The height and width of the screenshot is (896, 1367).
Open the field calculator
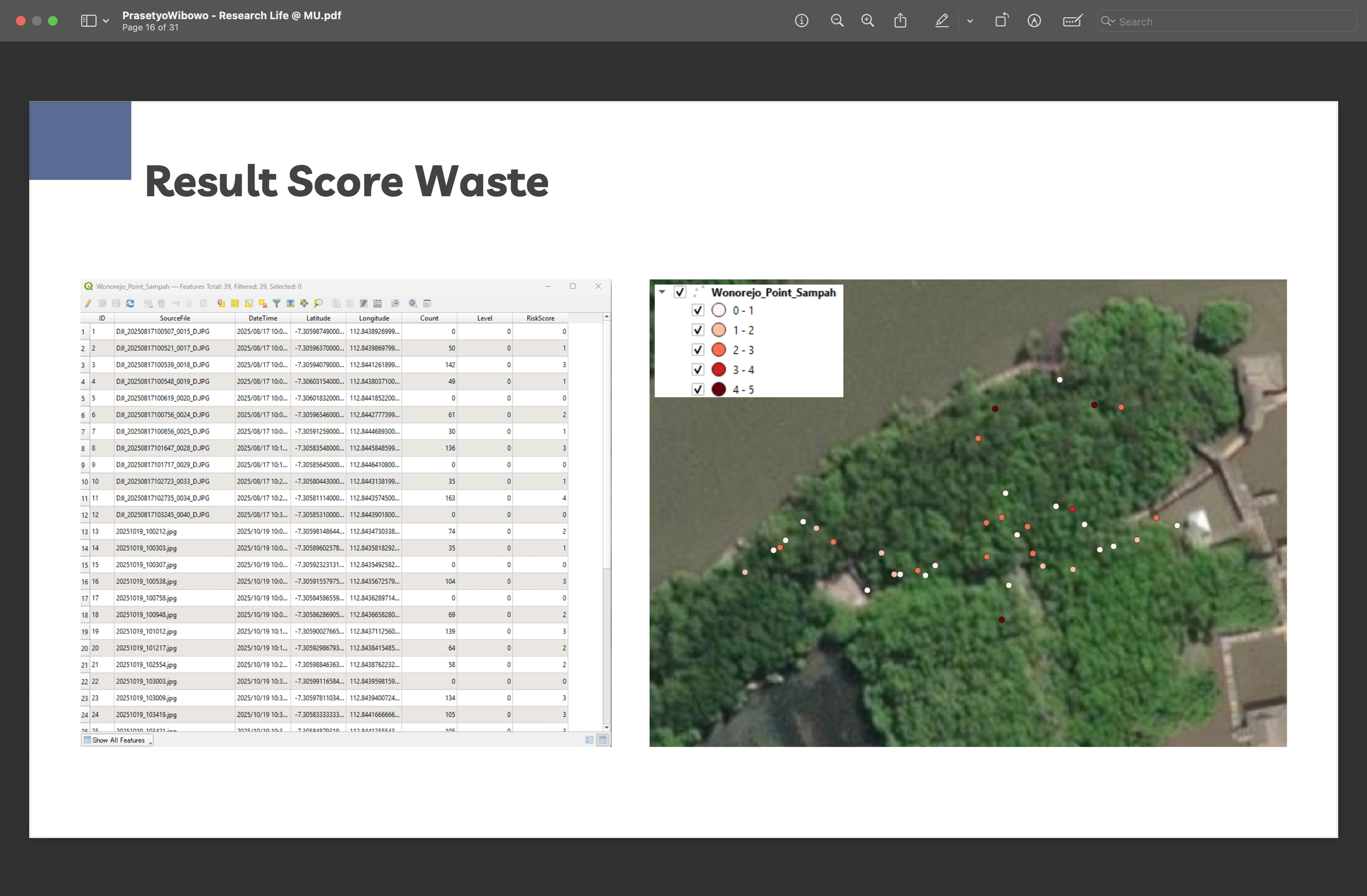(378, 303)
